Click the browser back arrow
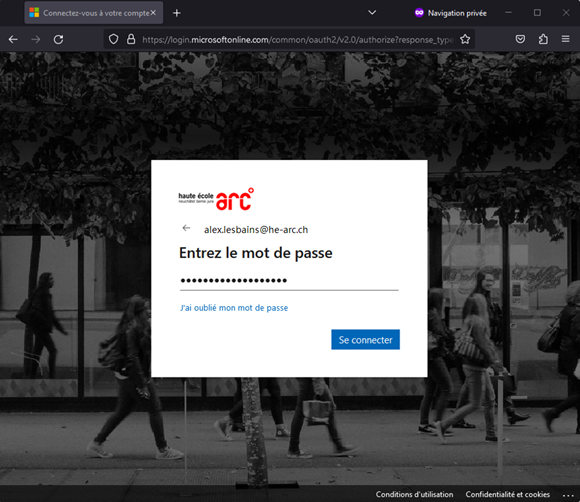Screen dimensions: 580x502 tap(13, 39)
